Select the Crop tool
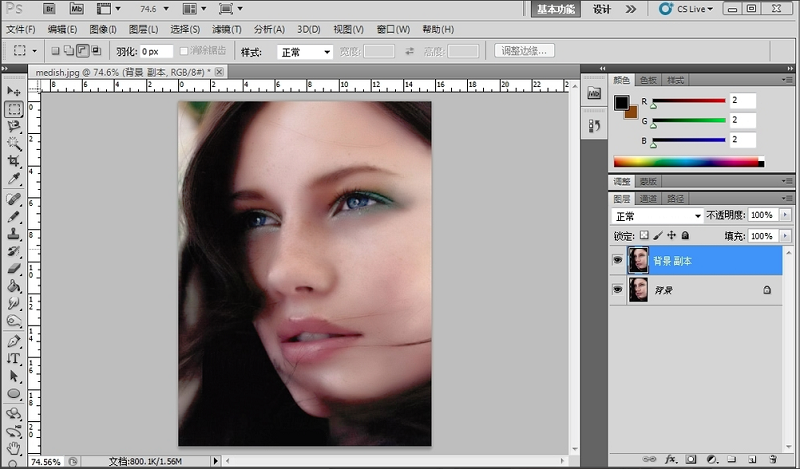The height and width of the screenshot is (469, 800). tap(14, 161)
